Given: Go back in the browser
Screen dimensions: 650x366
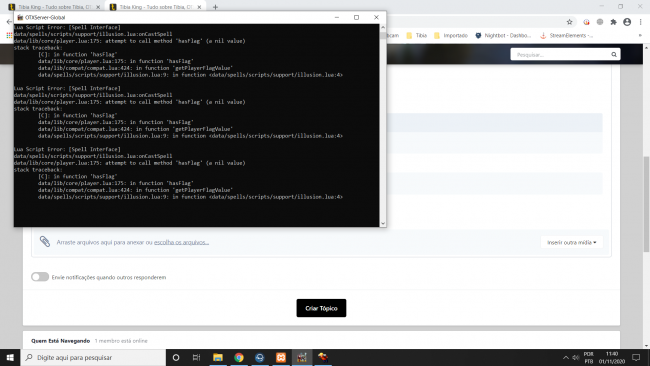Looking at the screenshot, I should [x=9, y=22].
